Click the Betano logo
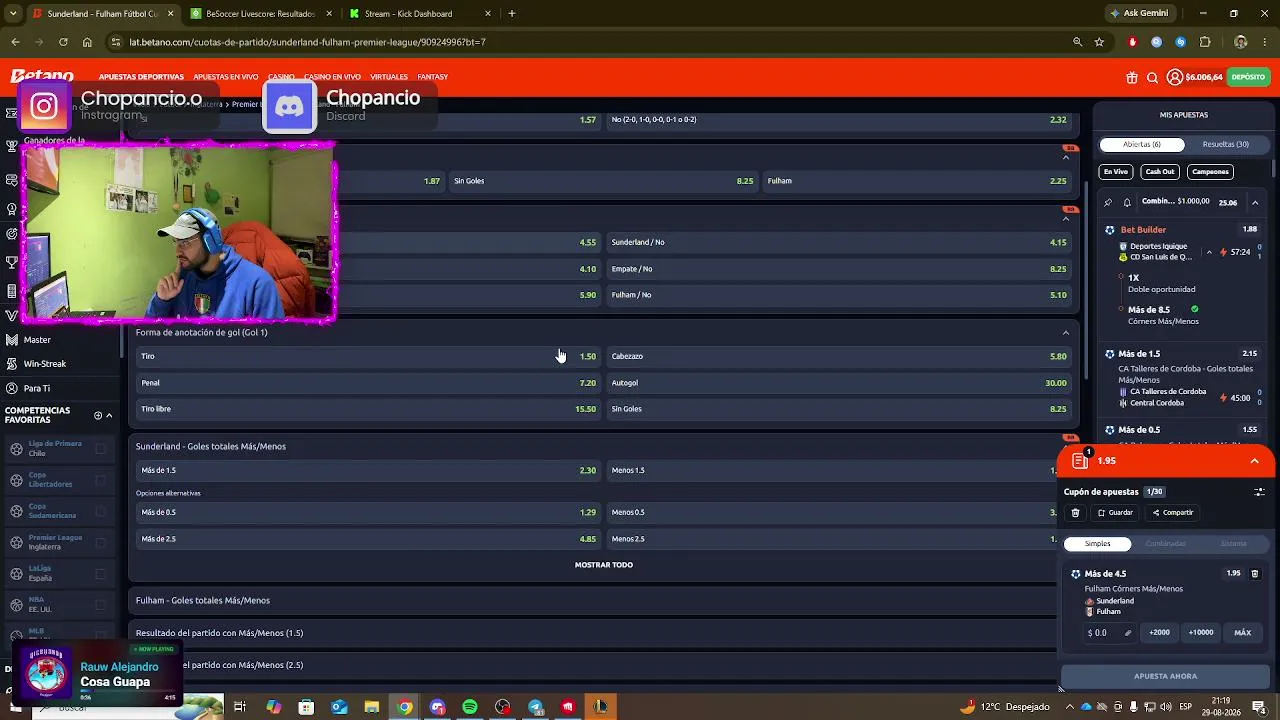The height and width of the screenshot is (720, 1280). coord(42,76)
